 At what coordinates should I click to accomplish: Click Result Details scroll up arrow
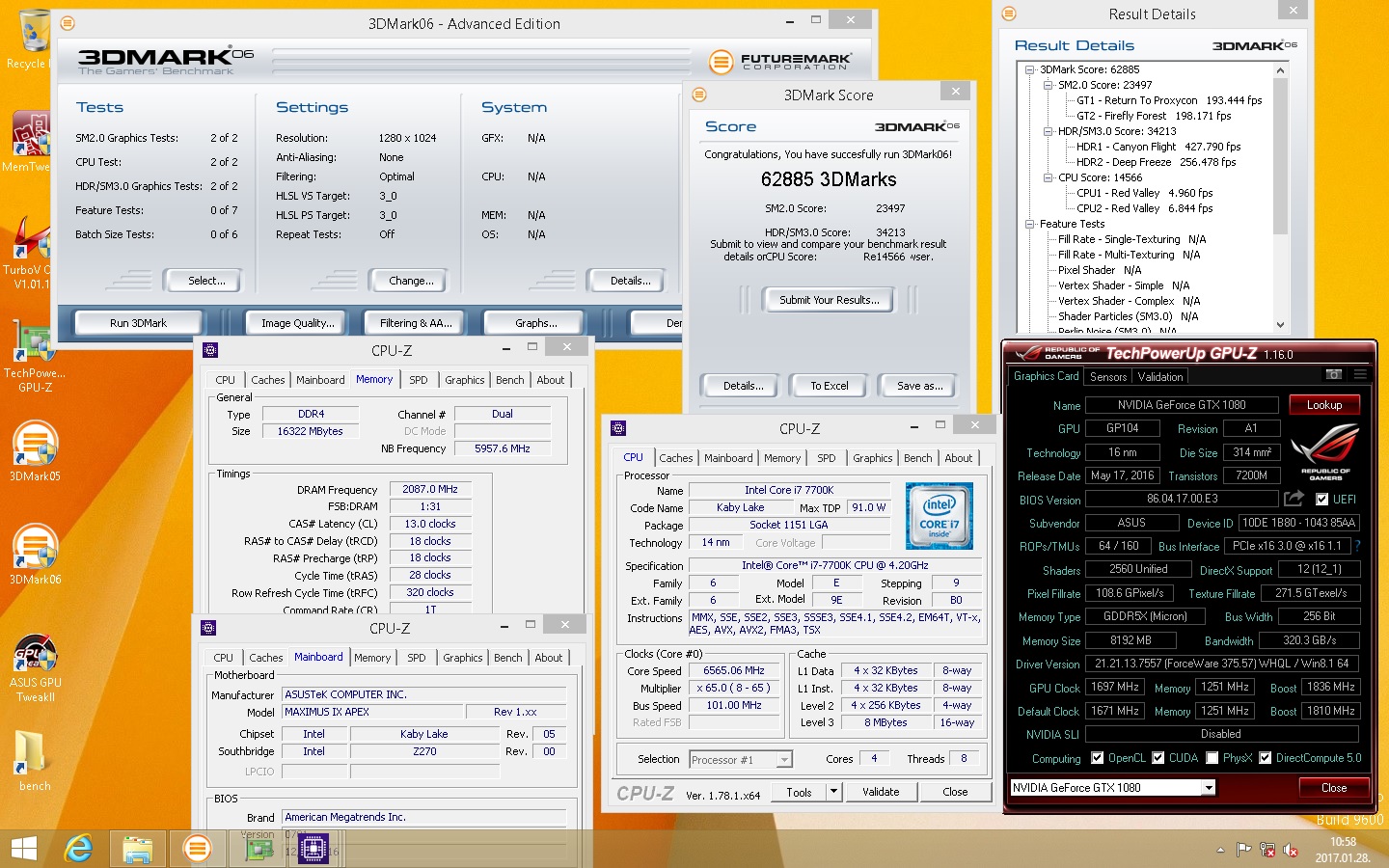pos(1281,69)
